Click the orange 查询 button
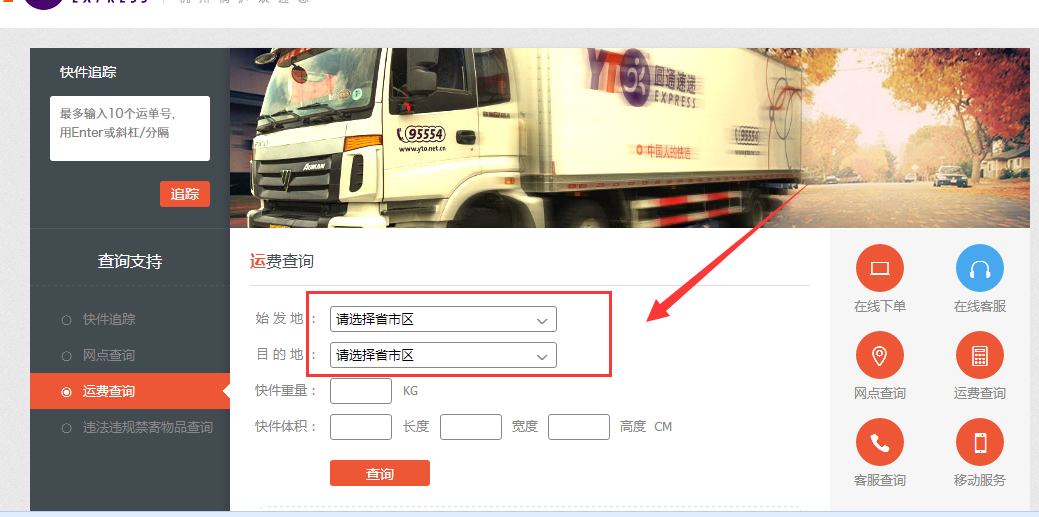The width and height of the screenshot is (1039, 517). pyautogui.click(x=380, y=473)
